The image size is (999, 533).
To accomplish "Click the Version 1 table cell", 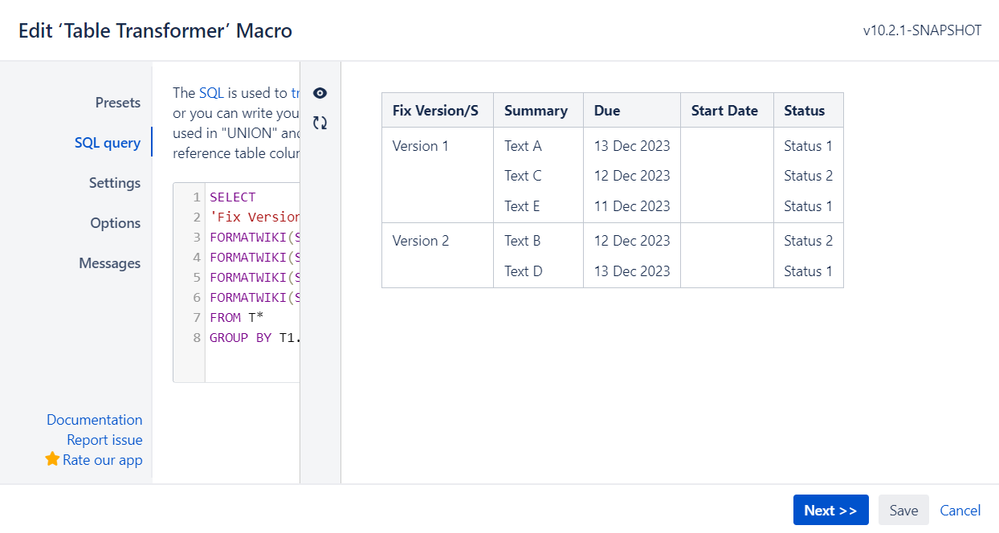I will coord(420,146).
